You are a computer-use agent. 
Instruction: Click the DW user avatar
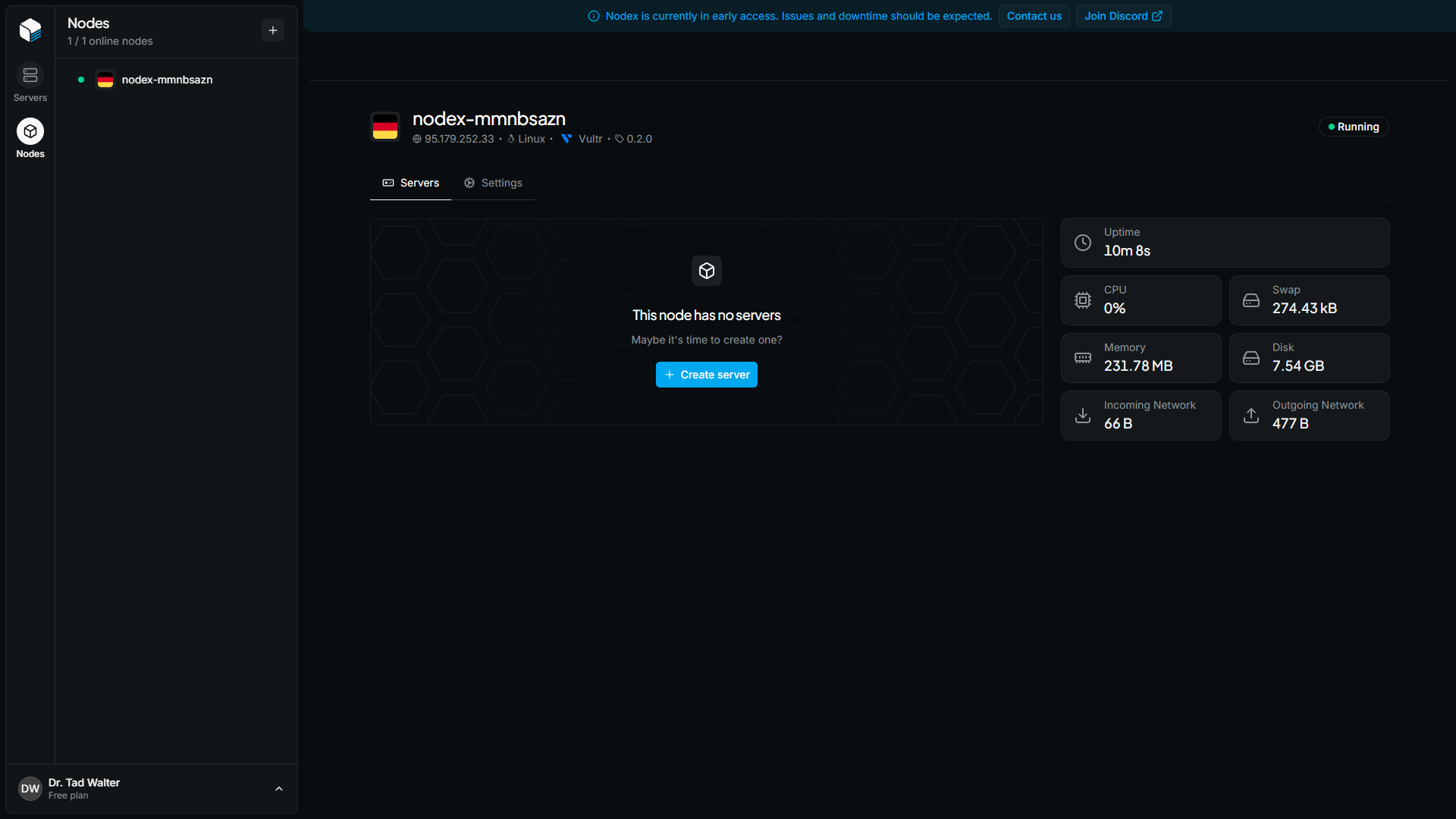[x=30, y=789]
